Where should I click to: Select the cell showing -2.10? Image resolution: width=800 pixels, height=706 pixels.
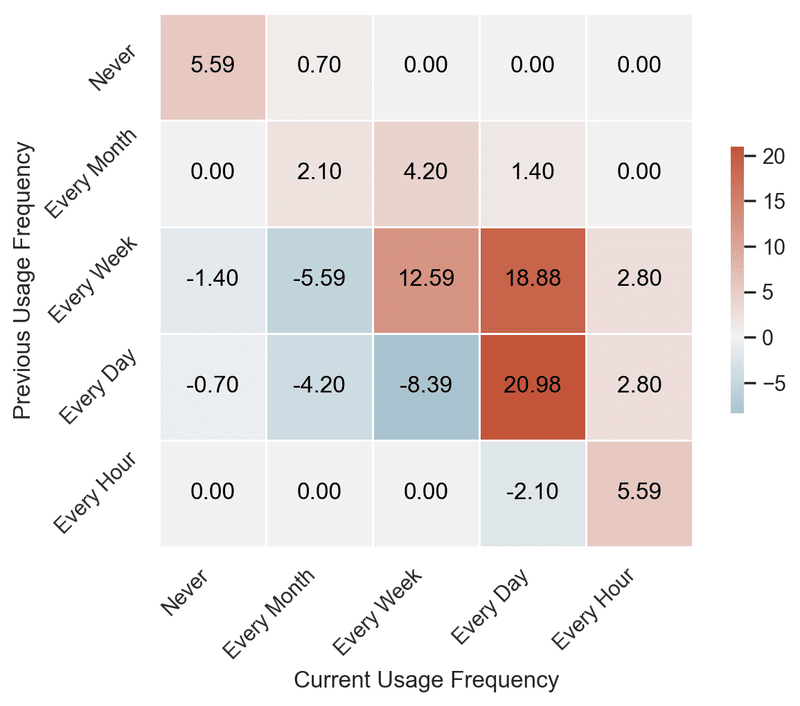point(533,492)
